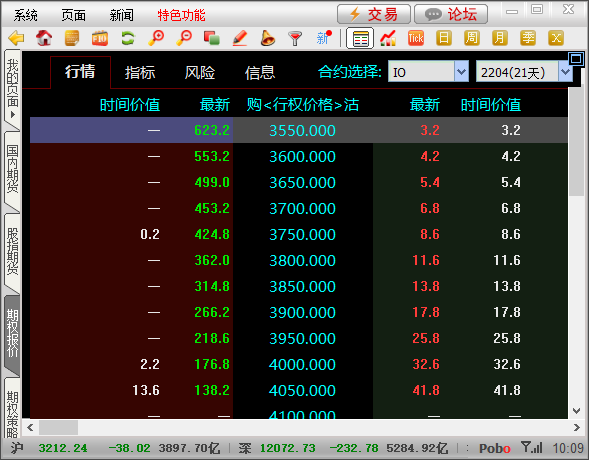
Task: Open the alert bell icon
Action: [268, 38]
